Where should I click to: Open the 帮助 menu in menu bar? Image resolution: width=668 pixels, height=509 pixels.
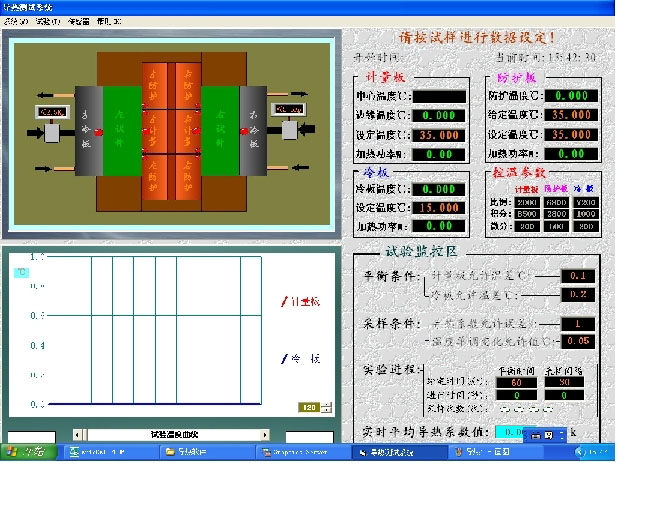(x=109, y=20)
